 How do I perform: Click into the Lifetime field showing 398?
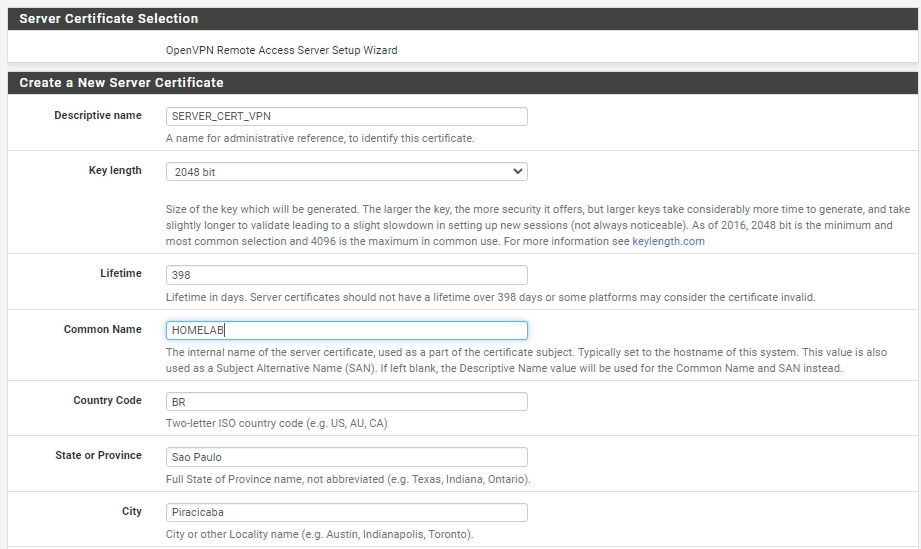pos(347,275)
